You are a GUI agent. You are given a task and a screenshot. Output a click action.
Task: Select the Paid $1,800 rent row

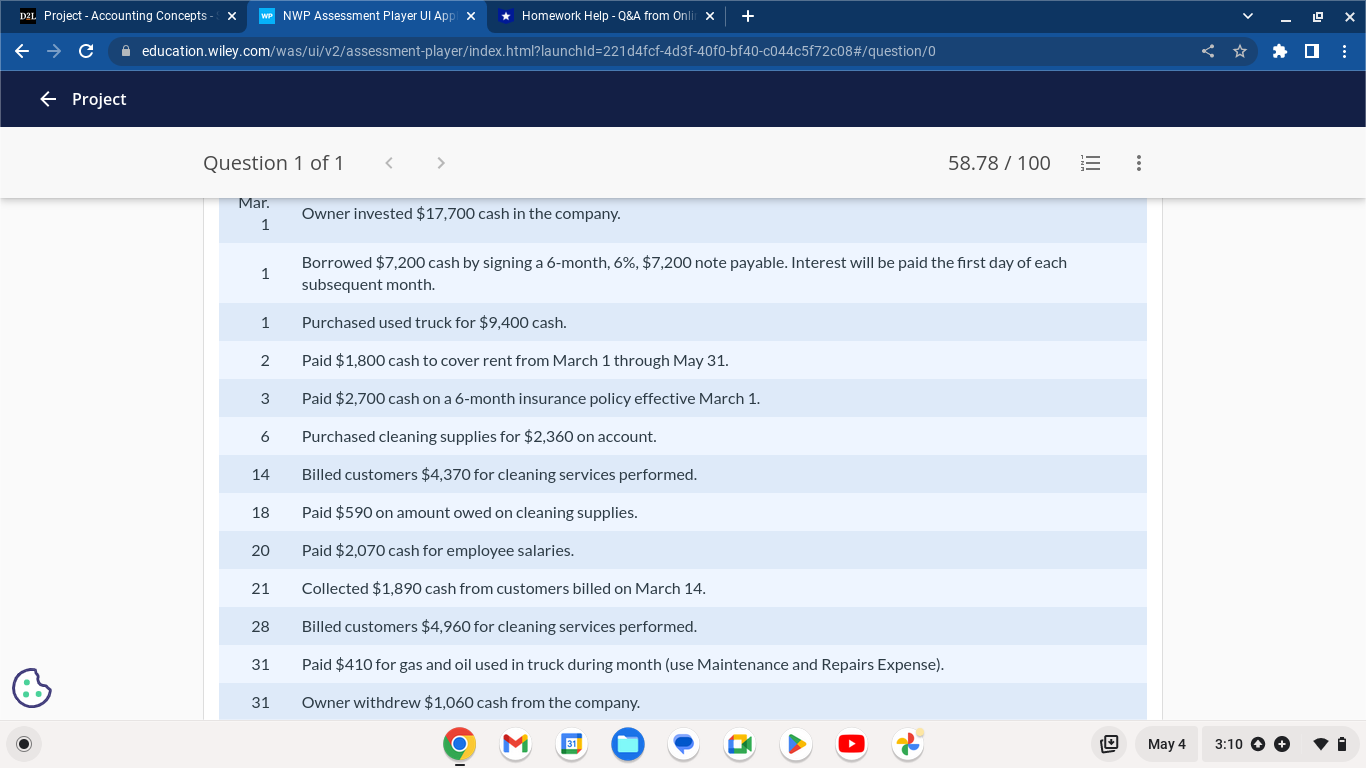point(683,361)
